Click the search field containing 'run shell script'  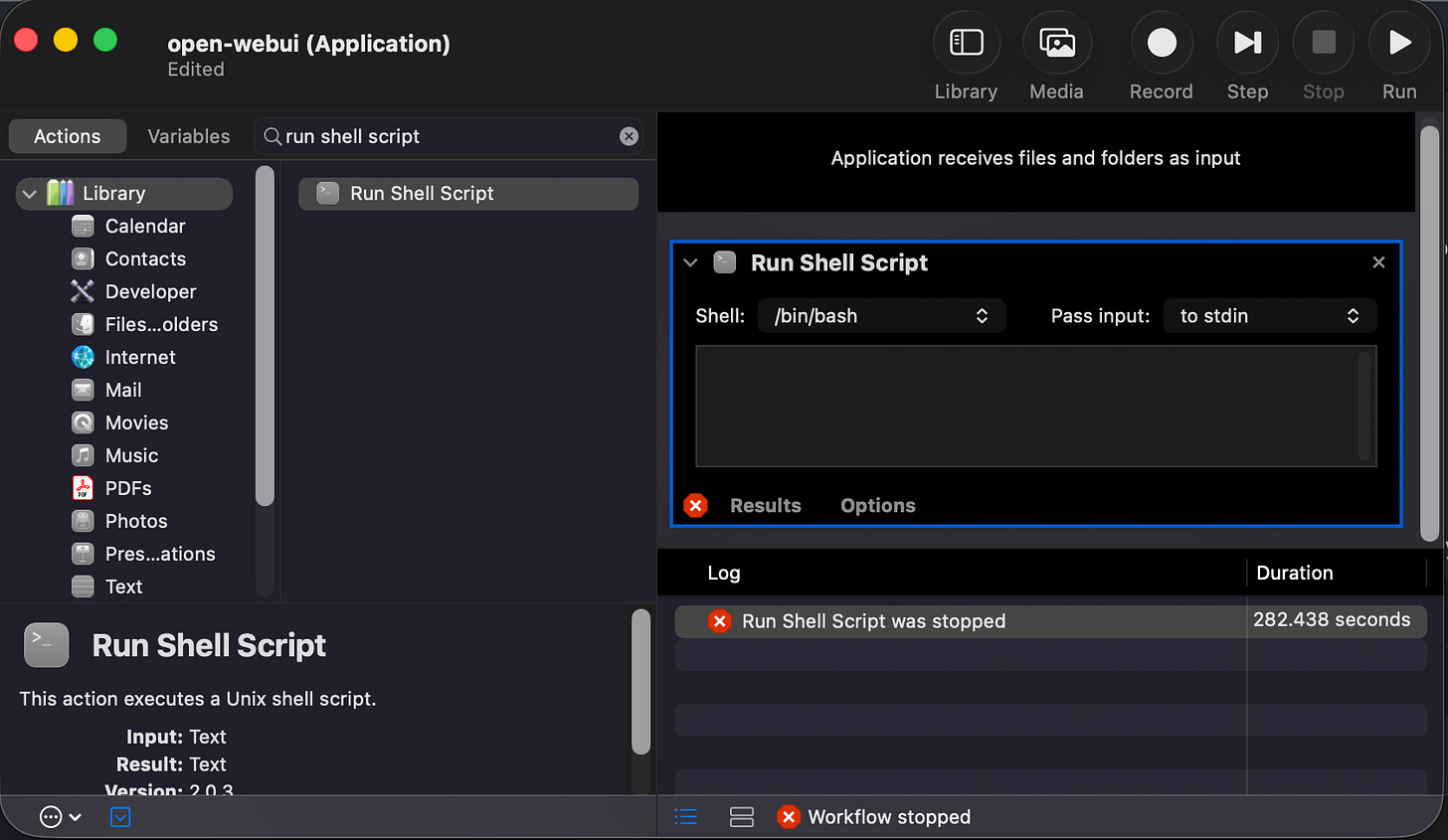coord(449,136)
